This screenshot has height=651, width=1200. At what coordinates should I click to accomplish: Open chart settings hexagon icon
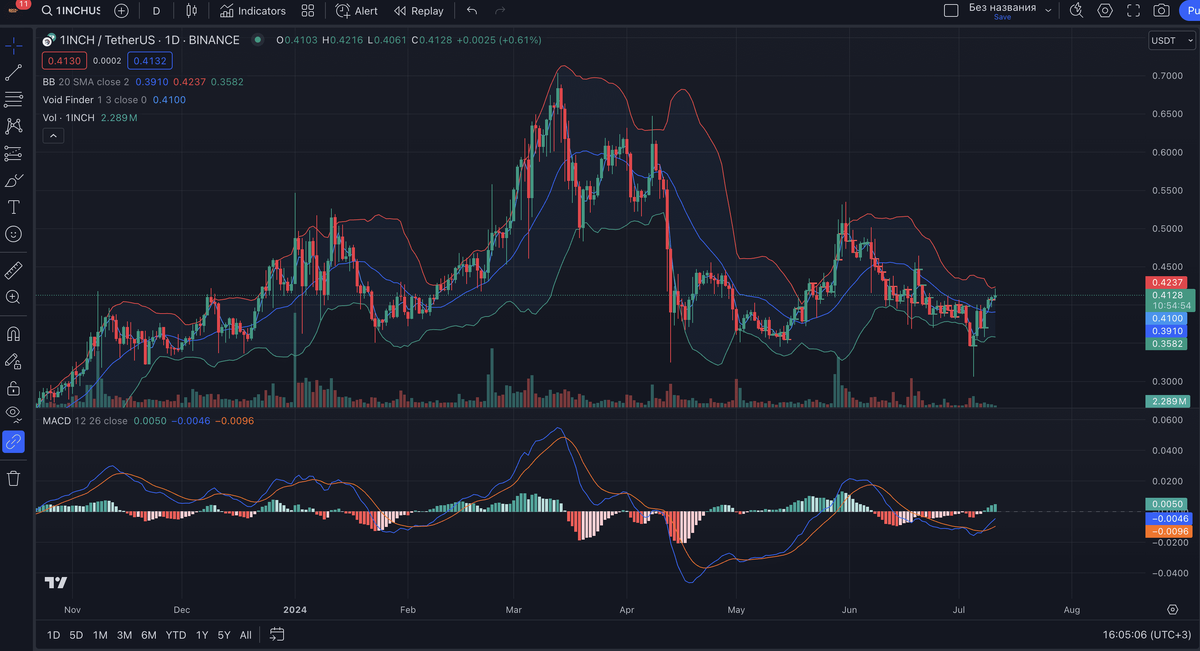click(x=1105, y=10)
